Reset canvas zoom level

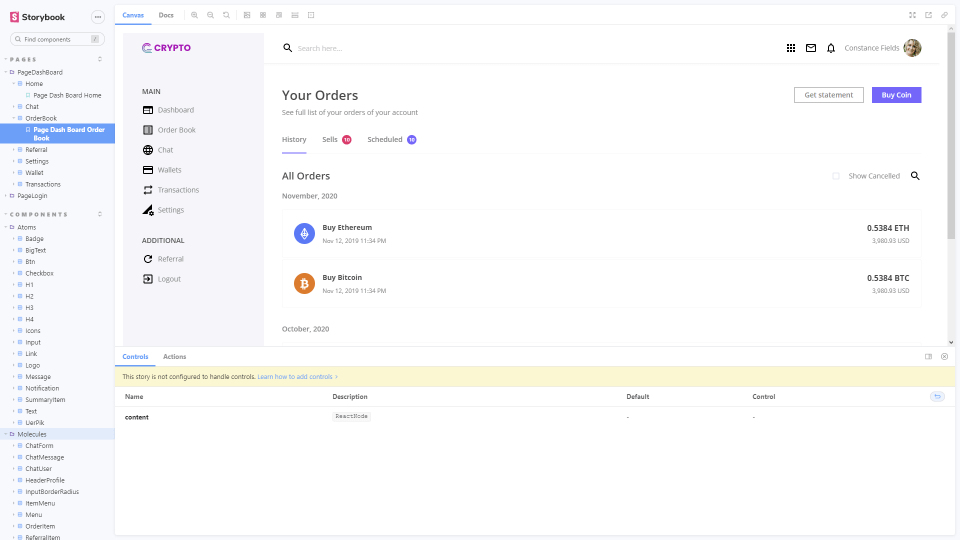(x=226, y=15)
